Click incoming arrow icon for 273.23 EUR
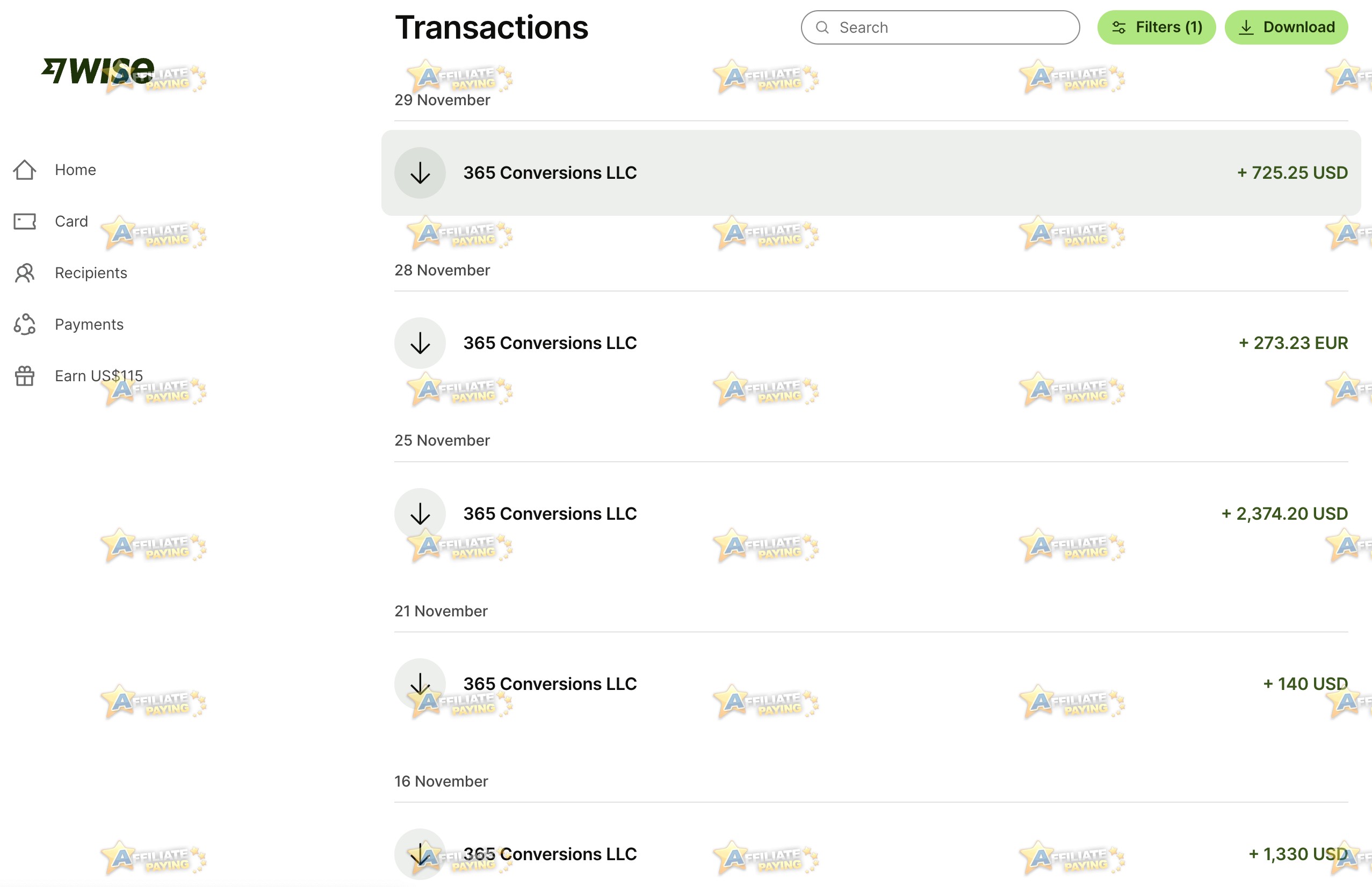 [x=420, y=343]
